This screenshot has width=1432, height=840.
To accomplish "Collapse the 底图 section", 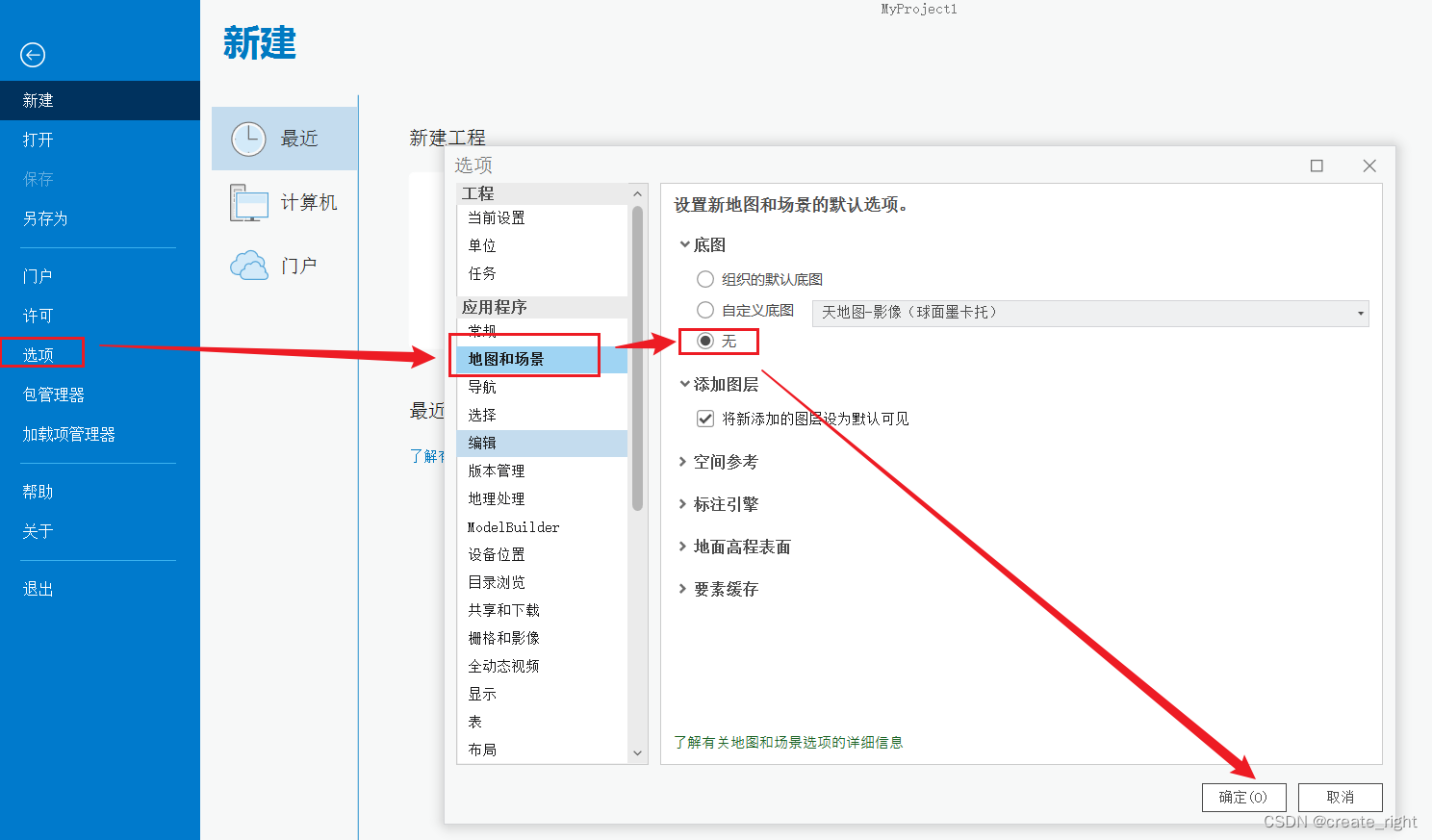I will click(x=684, y=244).
